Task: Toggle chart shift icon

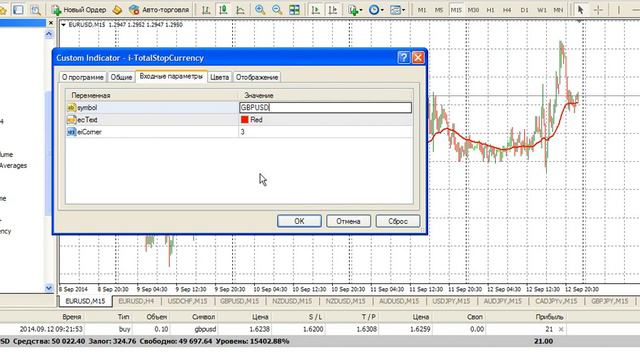Action: pos(333,9)
